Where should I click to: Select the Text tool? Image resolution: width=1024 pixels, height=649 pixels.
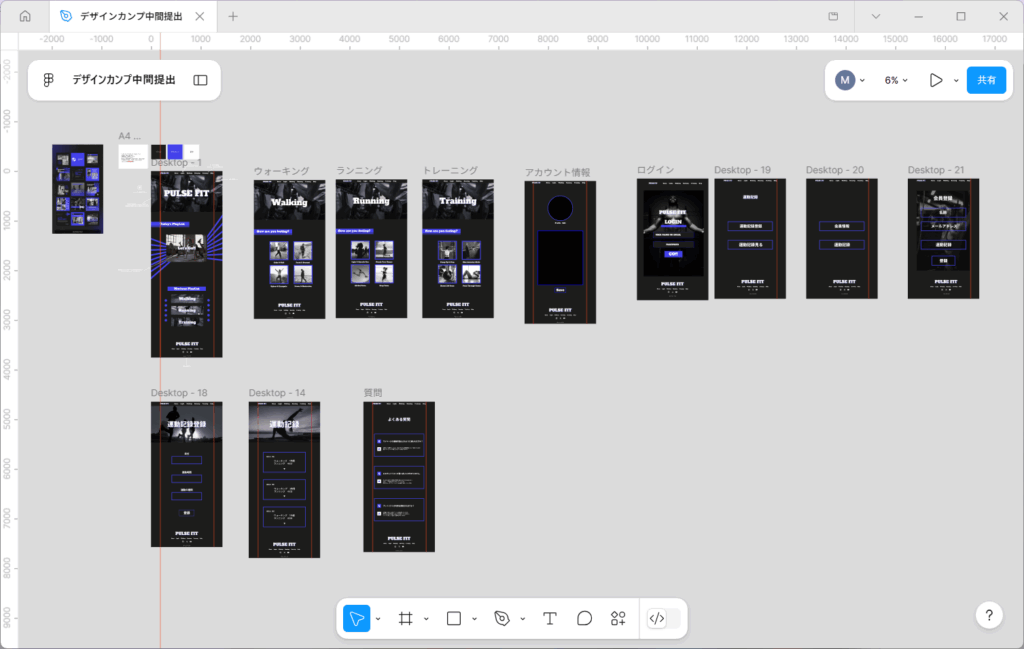click(x=549, y=618)
